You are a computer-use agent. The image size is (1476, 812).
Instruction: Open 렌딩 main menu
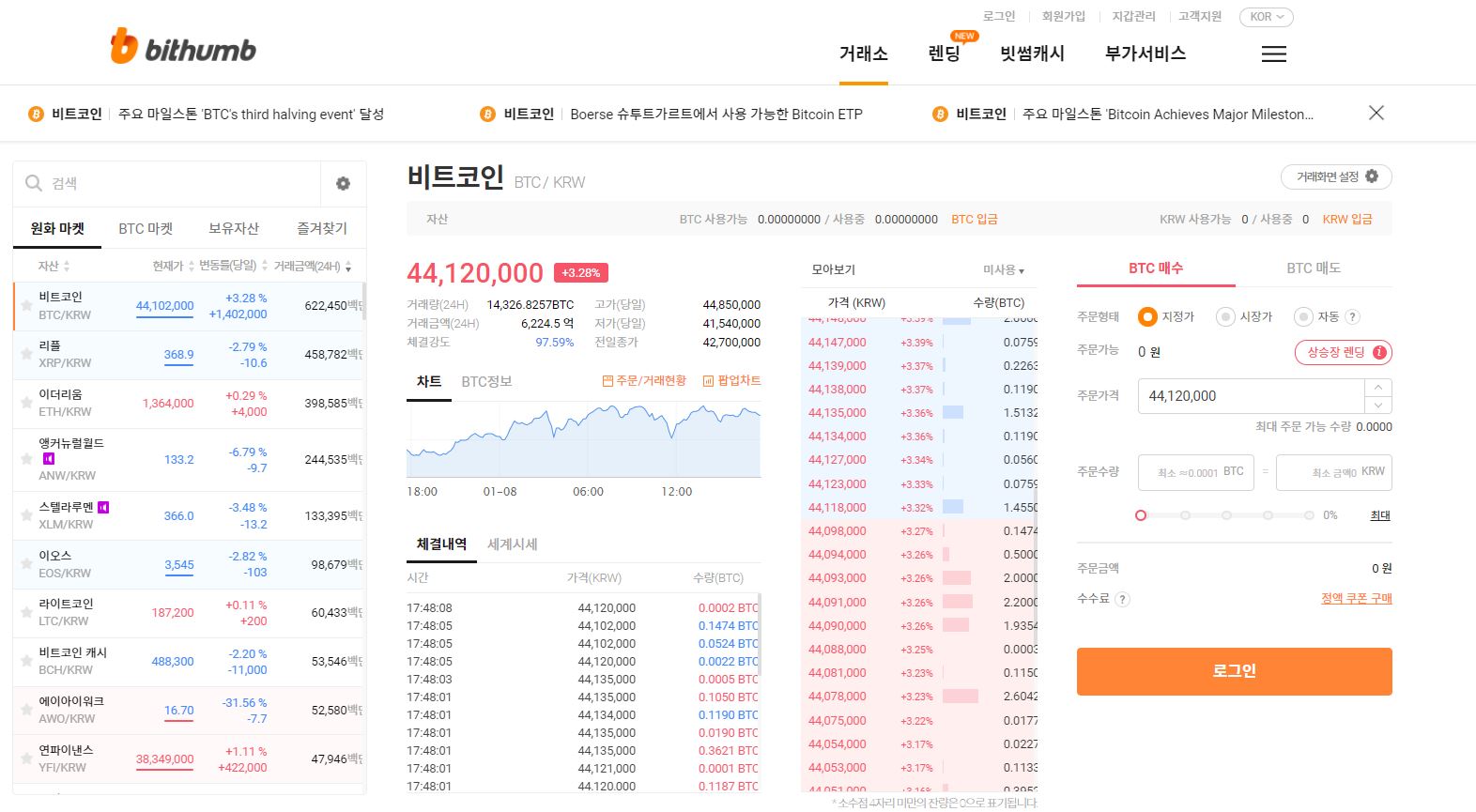coord(944,54)
